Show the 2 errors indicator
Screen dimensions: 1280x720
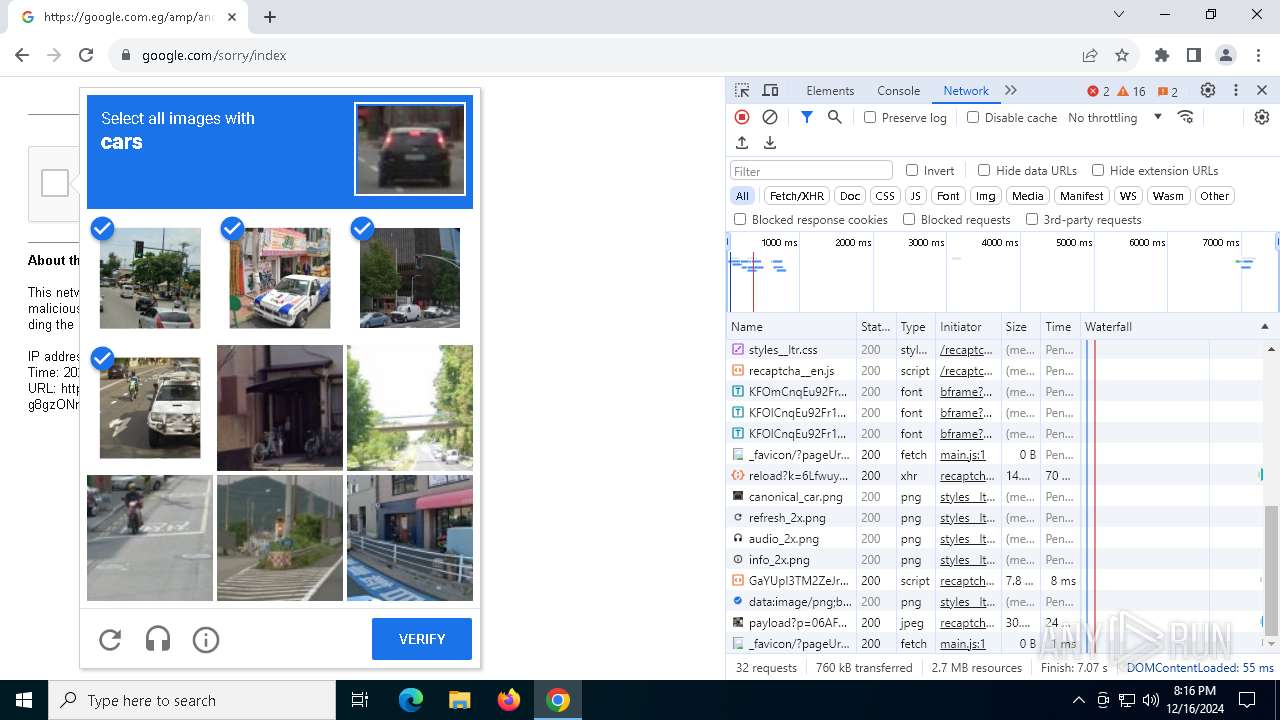tap(1098, 91)
